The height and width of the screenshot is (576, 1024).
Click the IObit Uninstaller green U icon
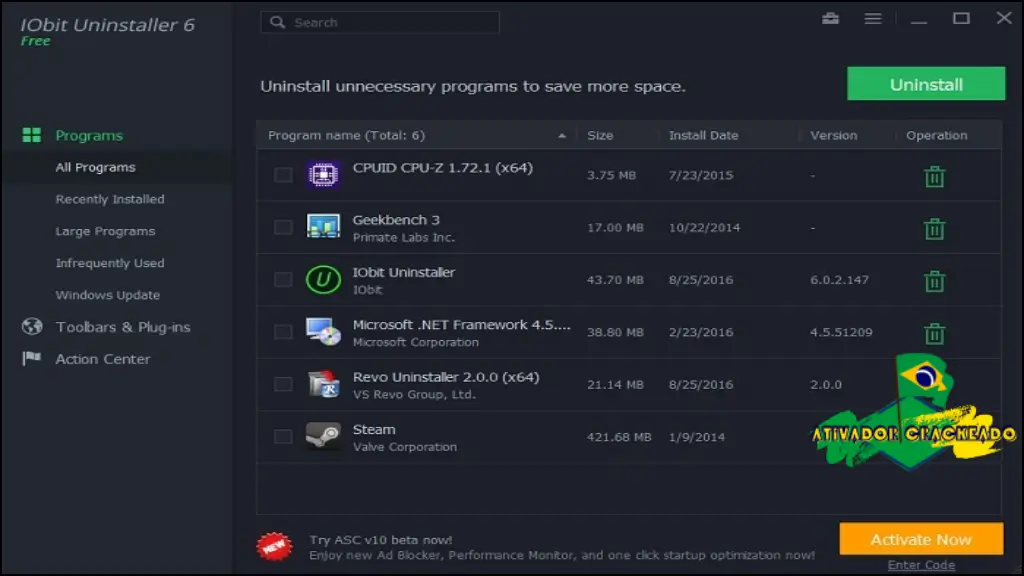coord(323,280)
